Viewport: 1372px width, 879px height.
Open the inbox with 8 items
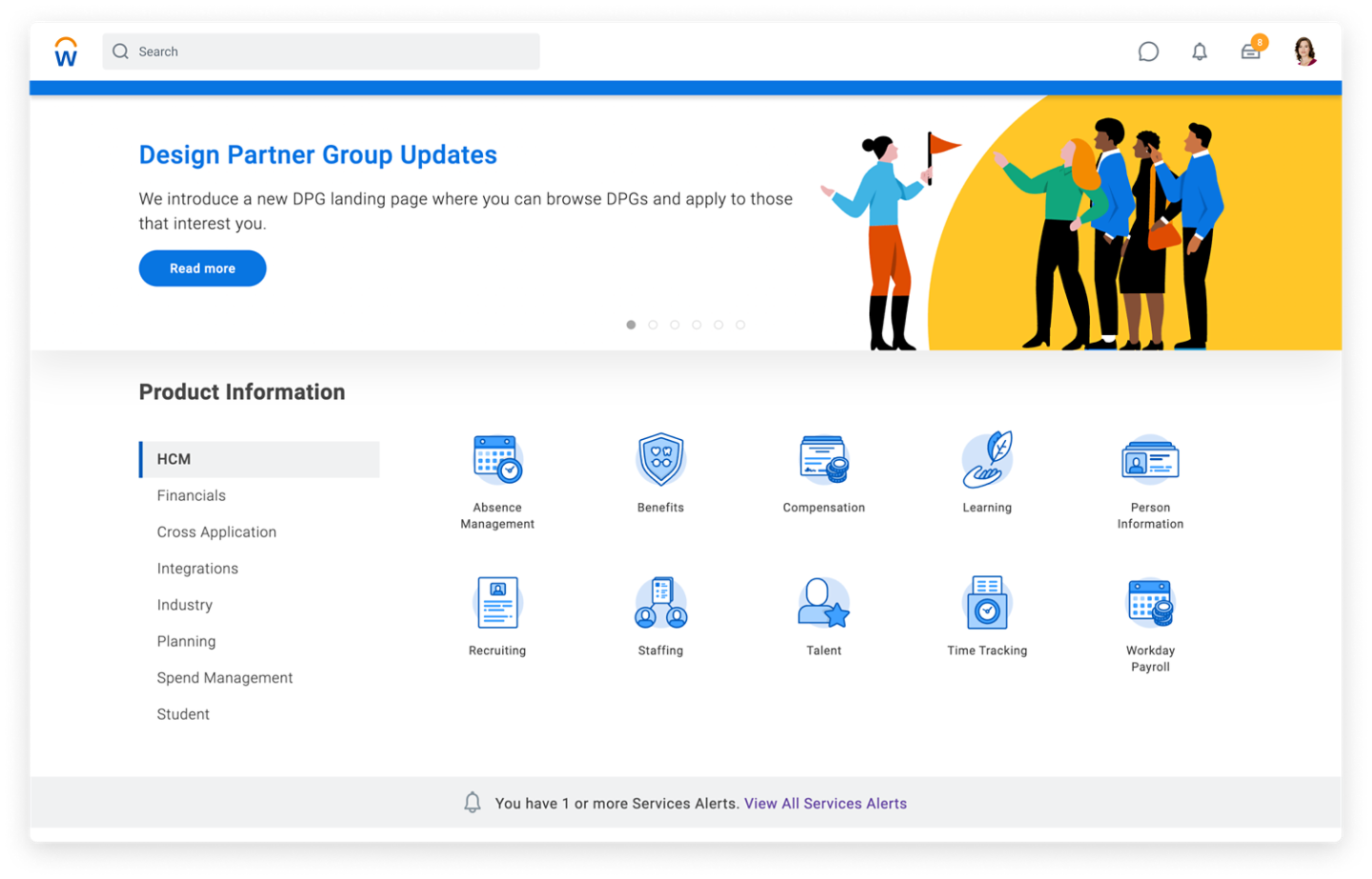pos(1251,51)
